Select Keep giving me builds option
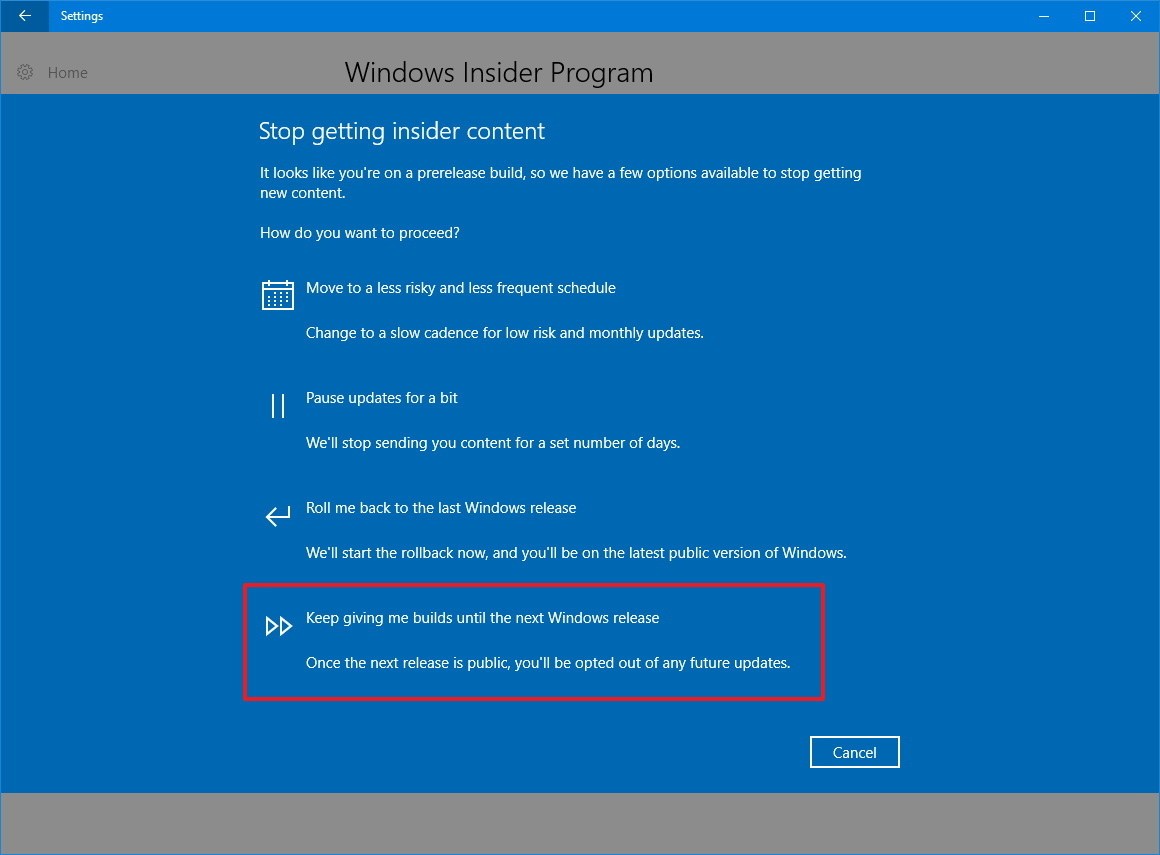1160x855 pixels. coord(482,618)
